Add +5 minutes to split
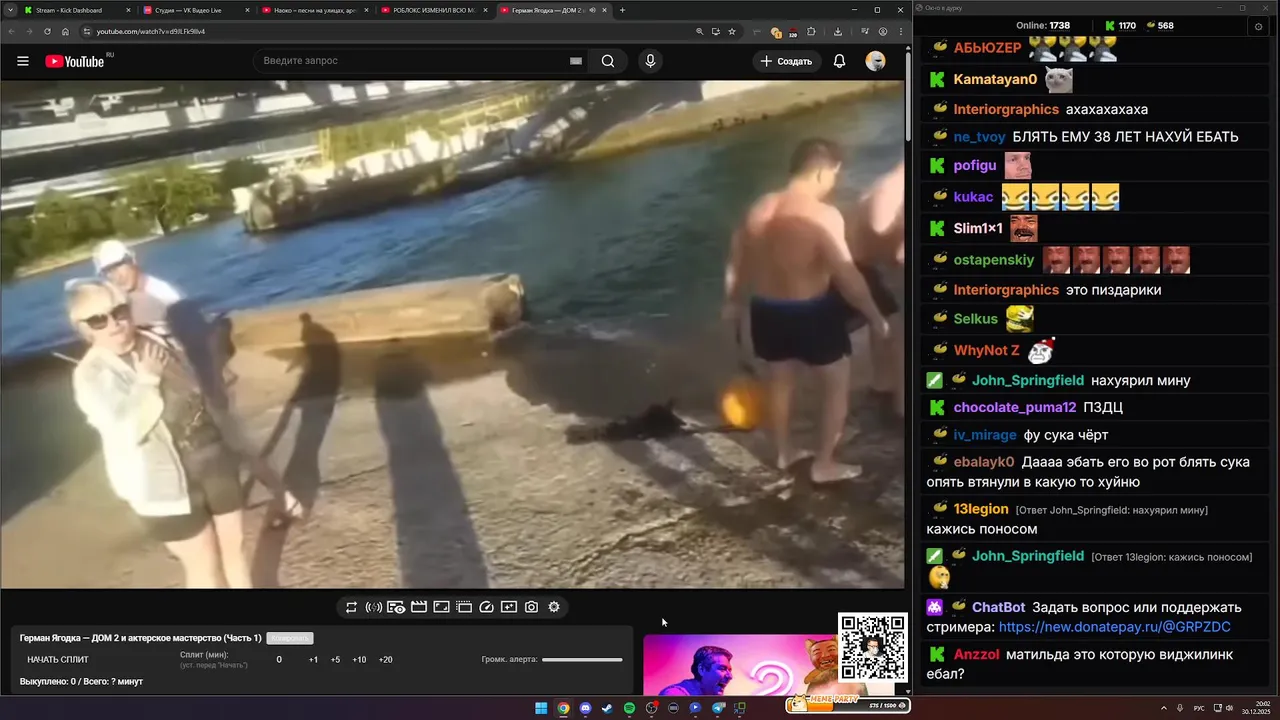The width and height of the screenshot is (1280, 720). point(335,659)
